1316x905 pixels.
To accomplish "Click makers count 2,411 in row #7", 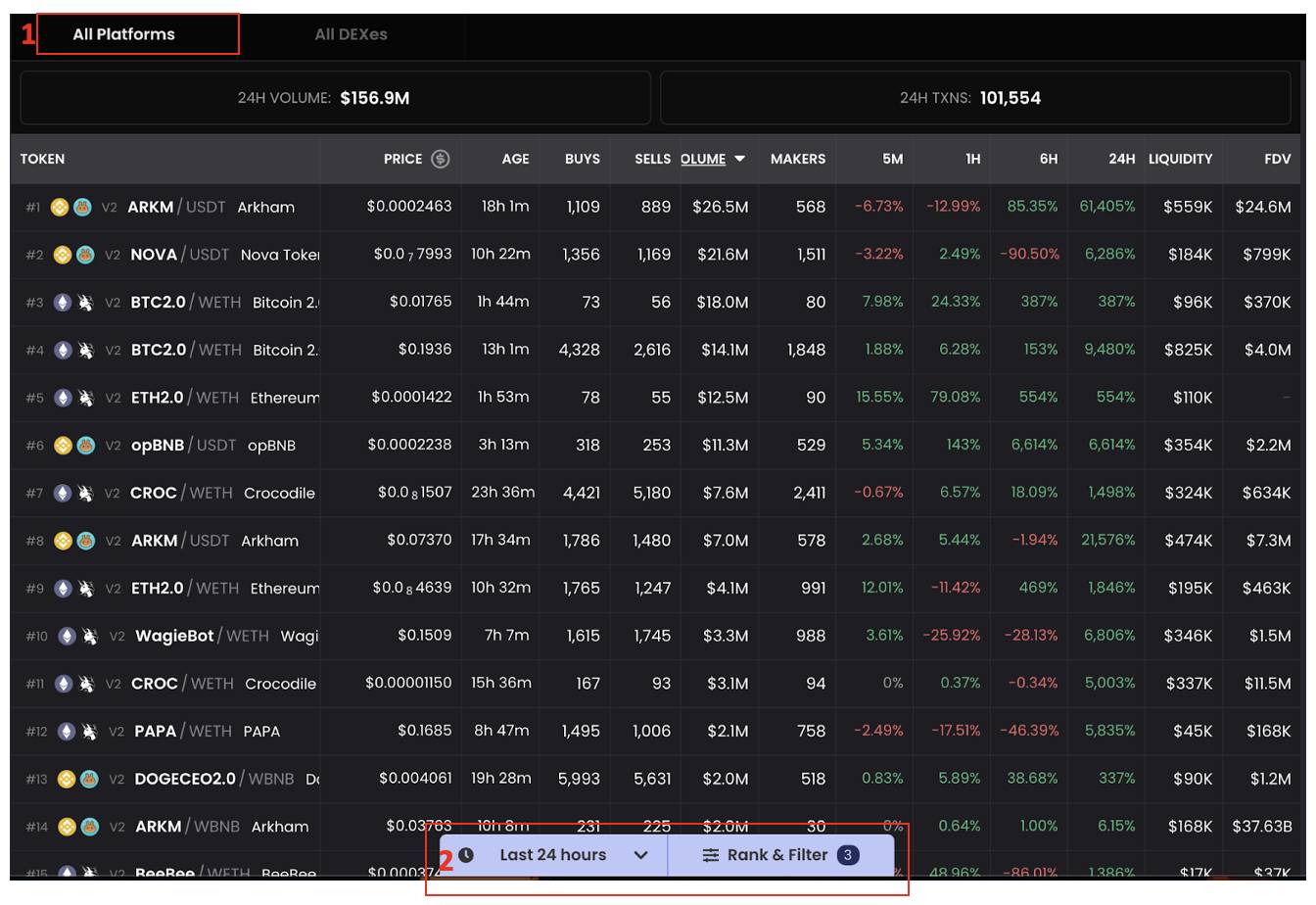I will pyautogui.click(x=809, y=493).
